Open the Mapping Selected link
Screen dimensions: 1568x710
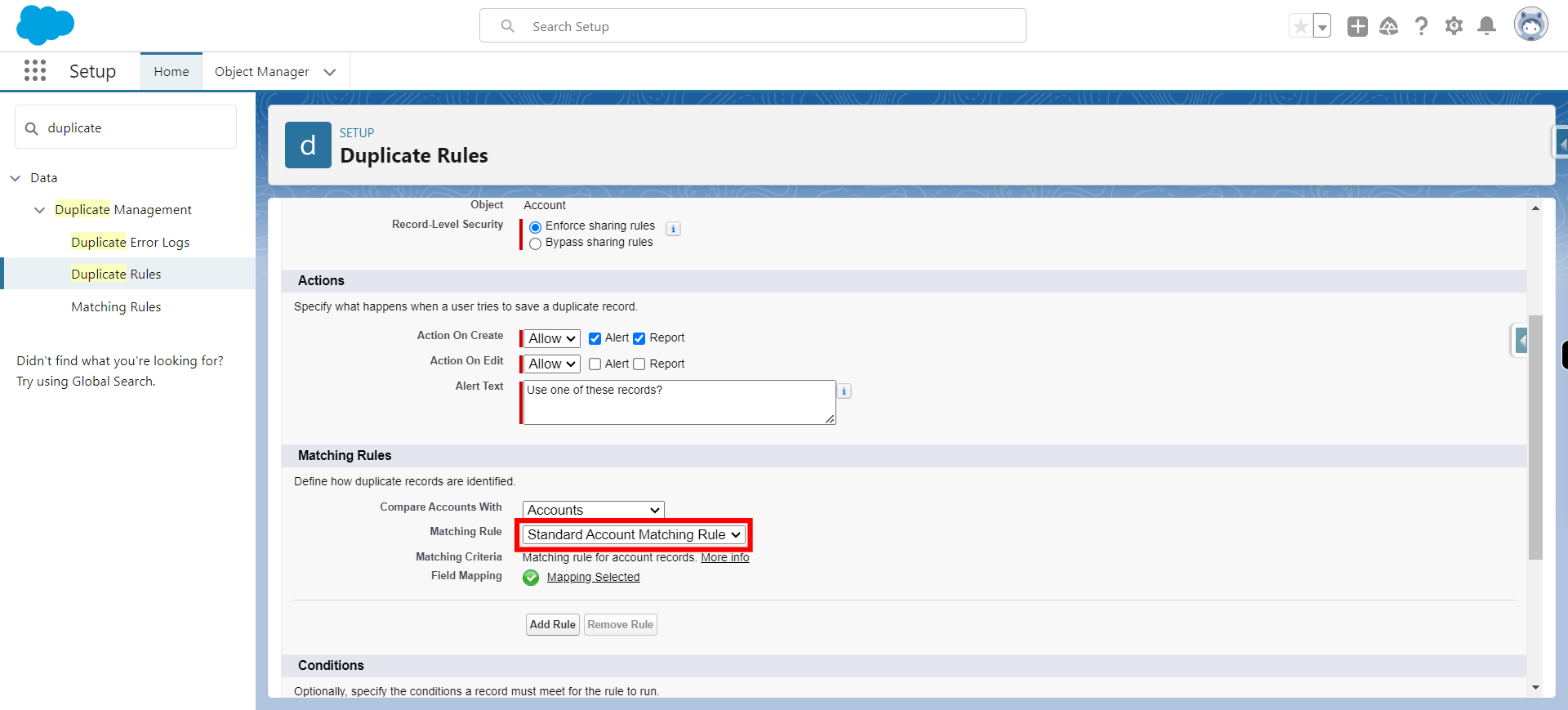coord(594,578)
